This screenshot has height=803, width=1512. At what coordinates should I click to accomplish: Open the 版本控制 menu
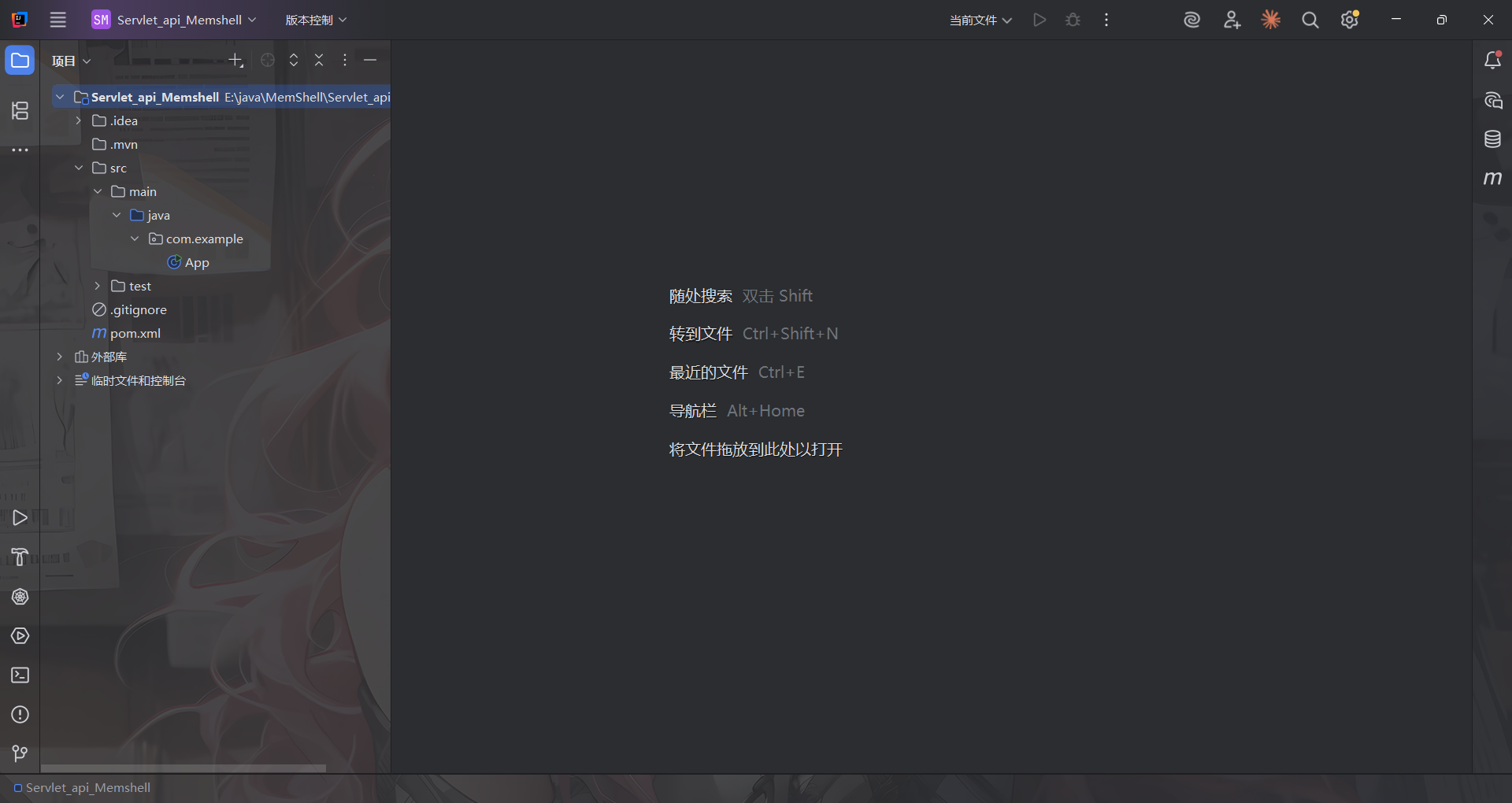tap(316, 20)
